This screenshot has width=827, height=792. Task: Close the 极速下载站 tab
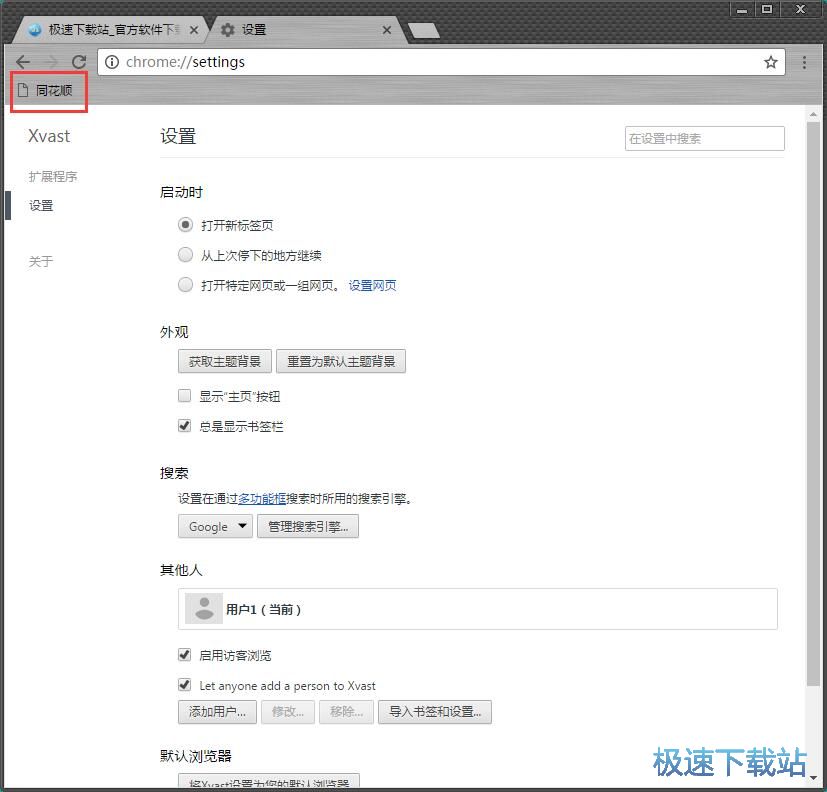(194, 31)
